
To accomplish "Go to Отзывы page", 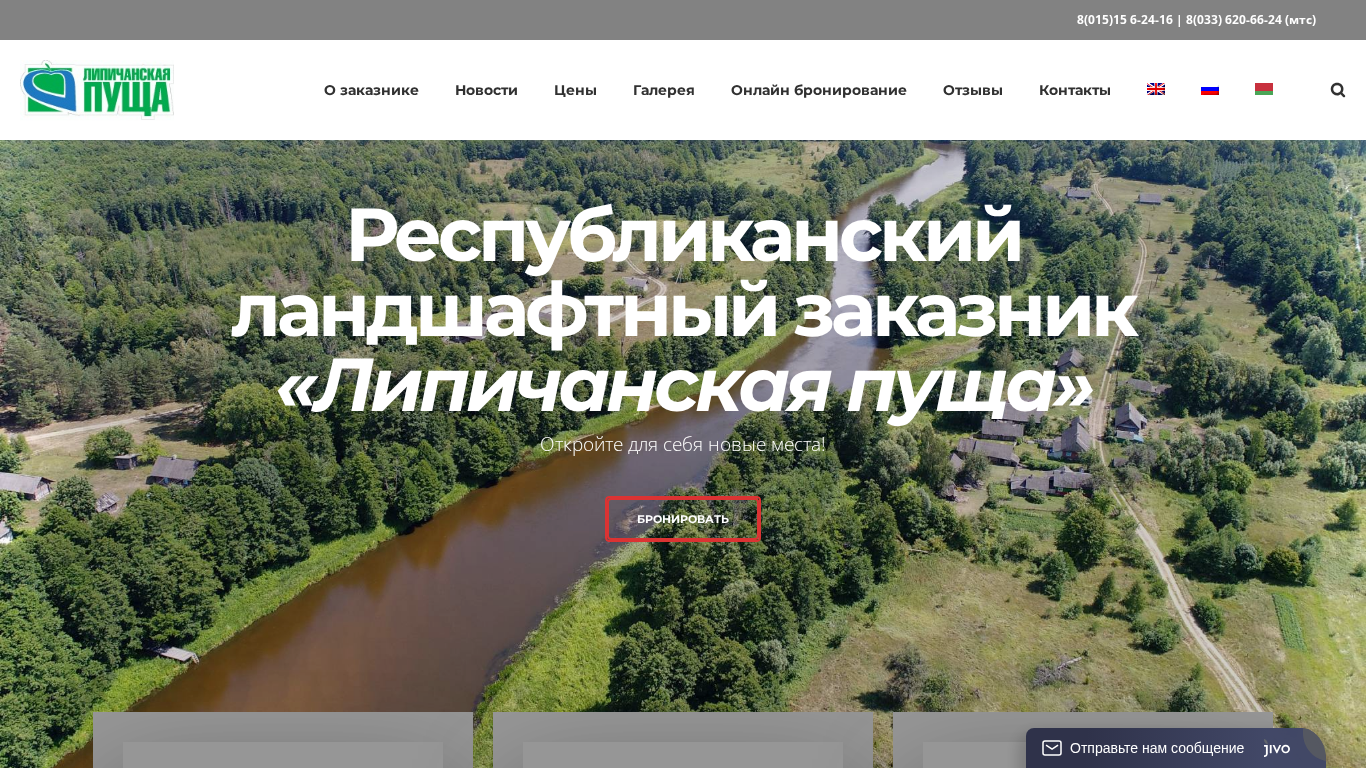I will [973, 90].
